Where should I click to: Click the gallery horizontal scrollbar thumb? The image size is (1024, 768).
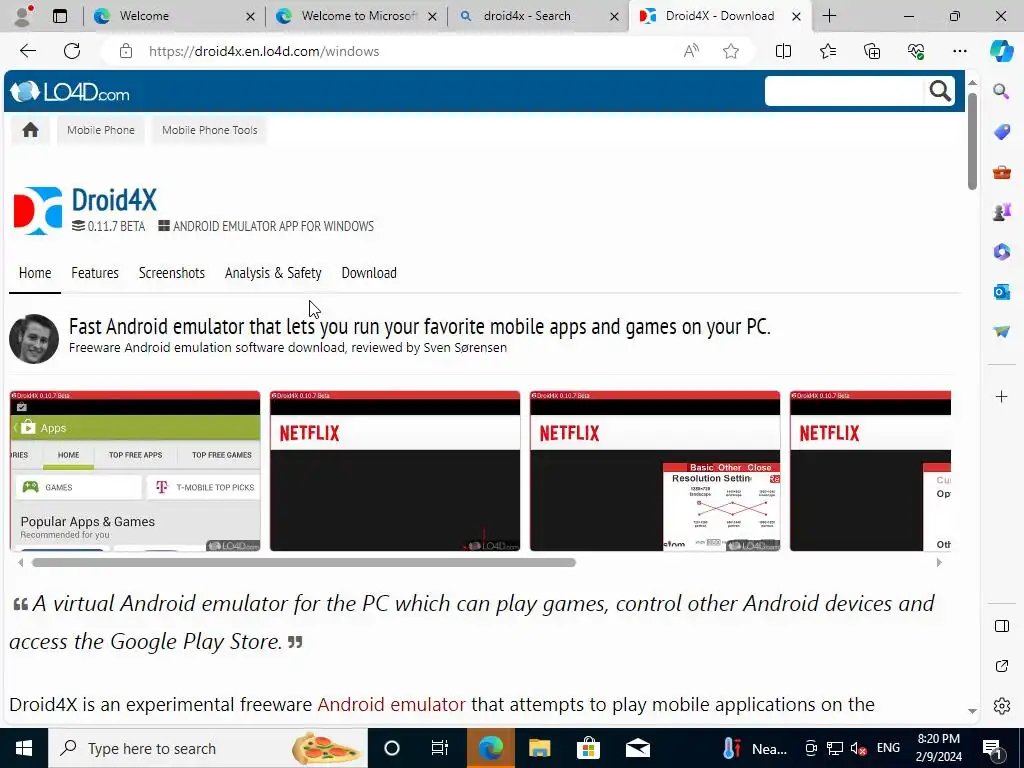pos(304,562)
